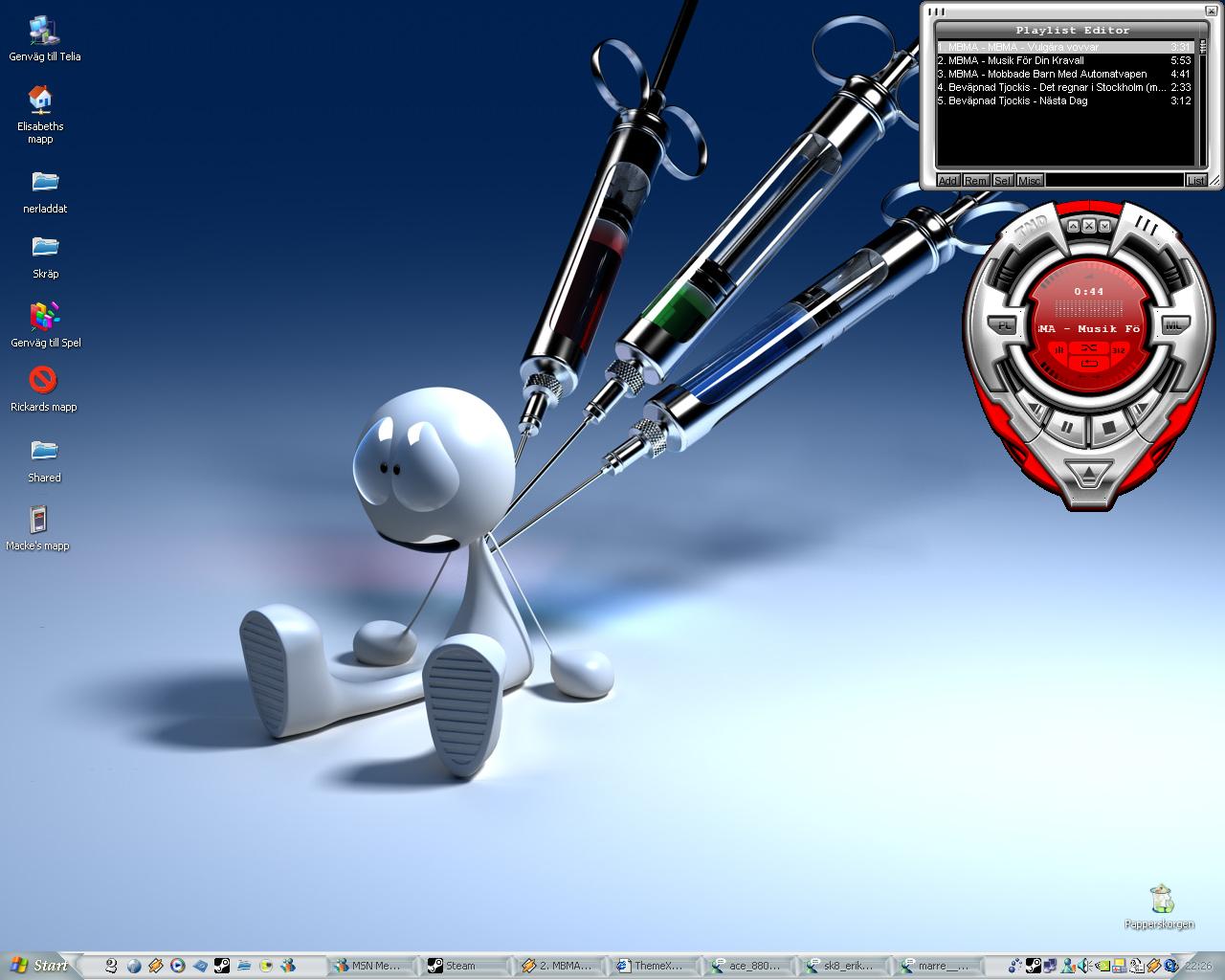Open the Papperskorgen recycle bin icon
The width and height of the screenshot is (1225, 980).
1161,906
